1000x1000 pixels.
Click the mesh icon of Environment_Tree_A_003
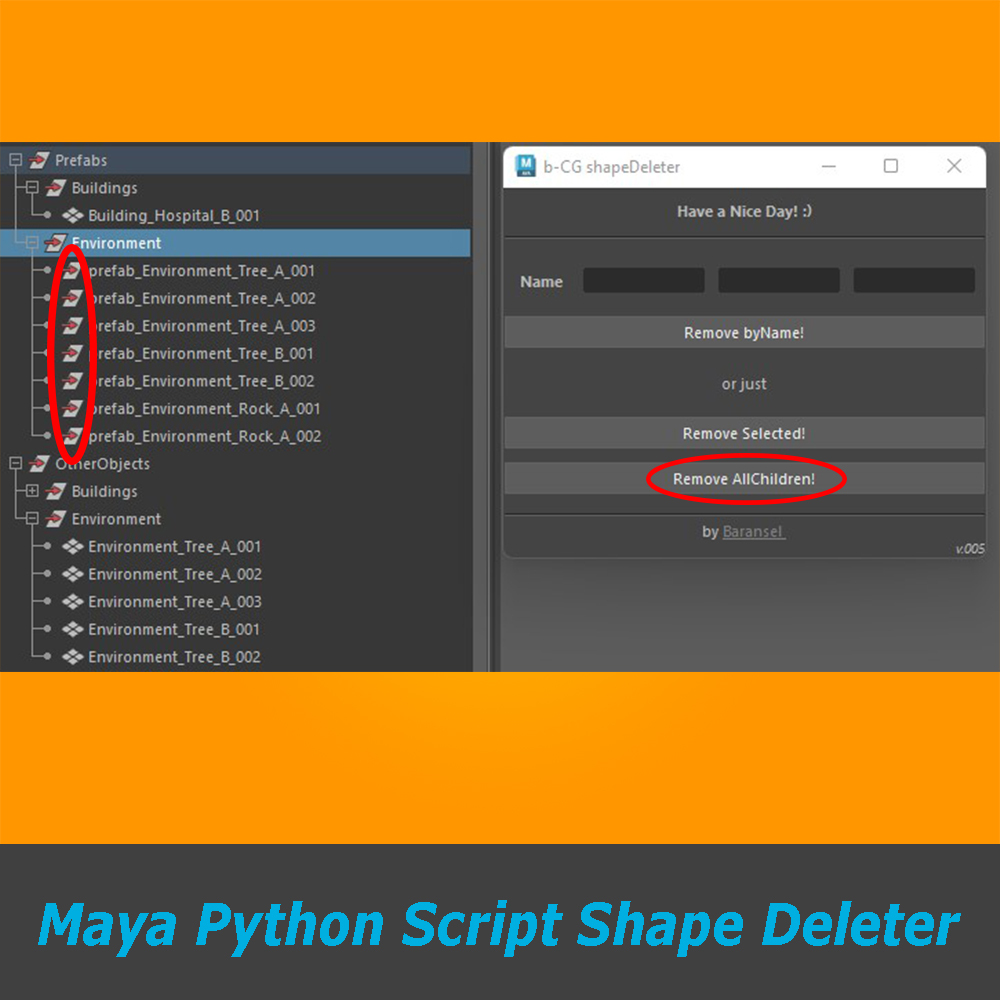coord(73,601)
